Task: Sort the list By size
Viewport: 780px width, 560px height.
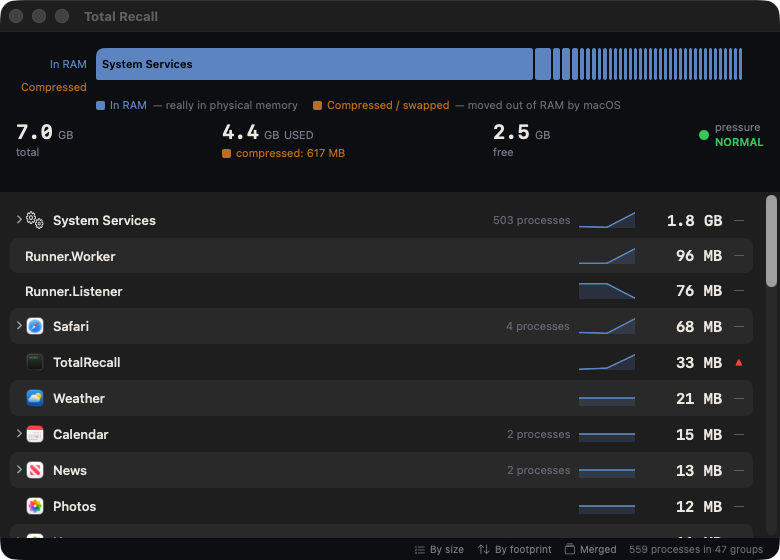Action: point(439,550)
